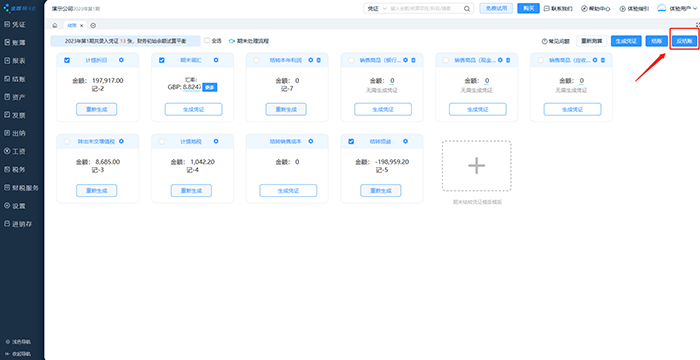Image resolution: width=700 pixels, height=360 pixels.
Task: Open the 发票 sidebar menu
Action: 15,115
